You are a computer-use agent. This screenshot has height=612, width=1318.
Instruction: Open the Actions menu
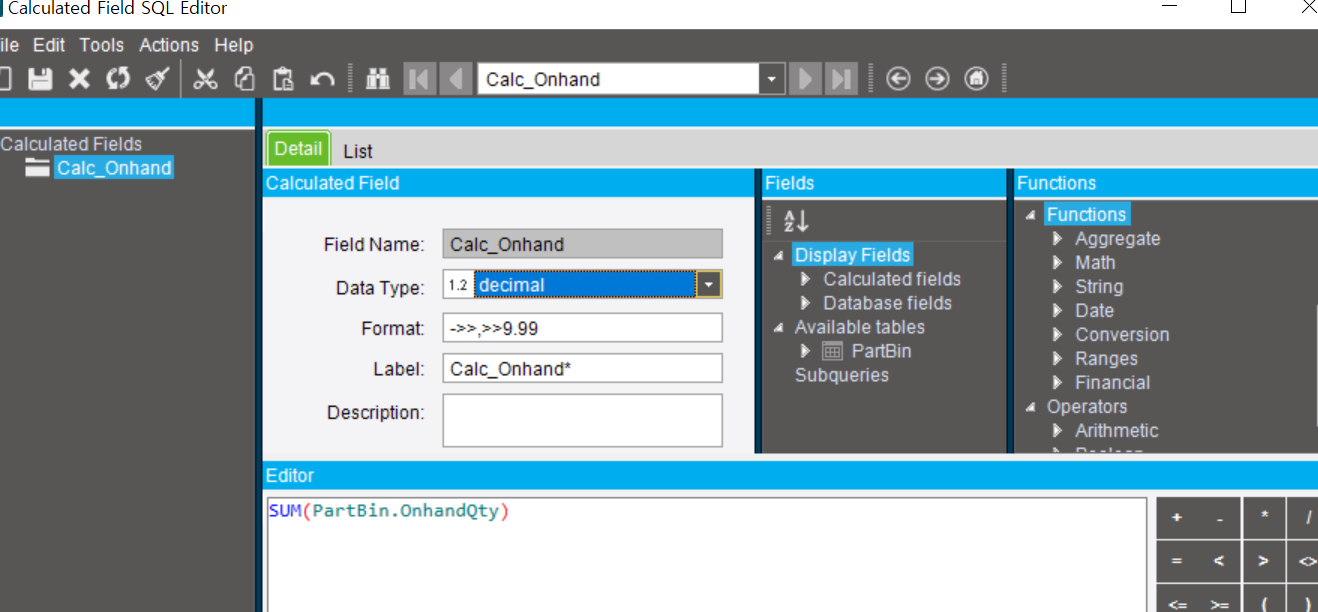point(169,45)
